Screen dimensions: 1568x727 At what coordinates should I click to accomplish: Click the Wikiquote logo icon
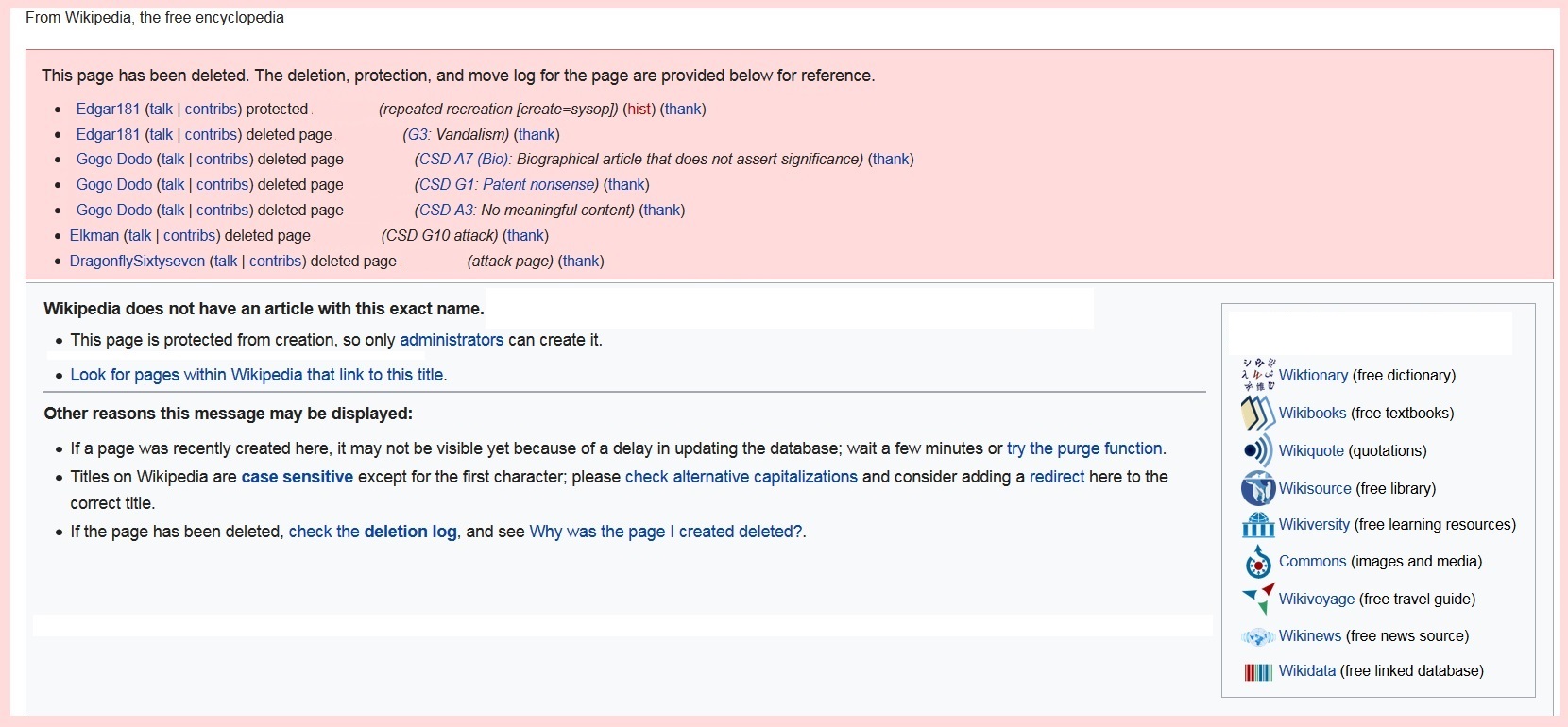[1258, 450]
